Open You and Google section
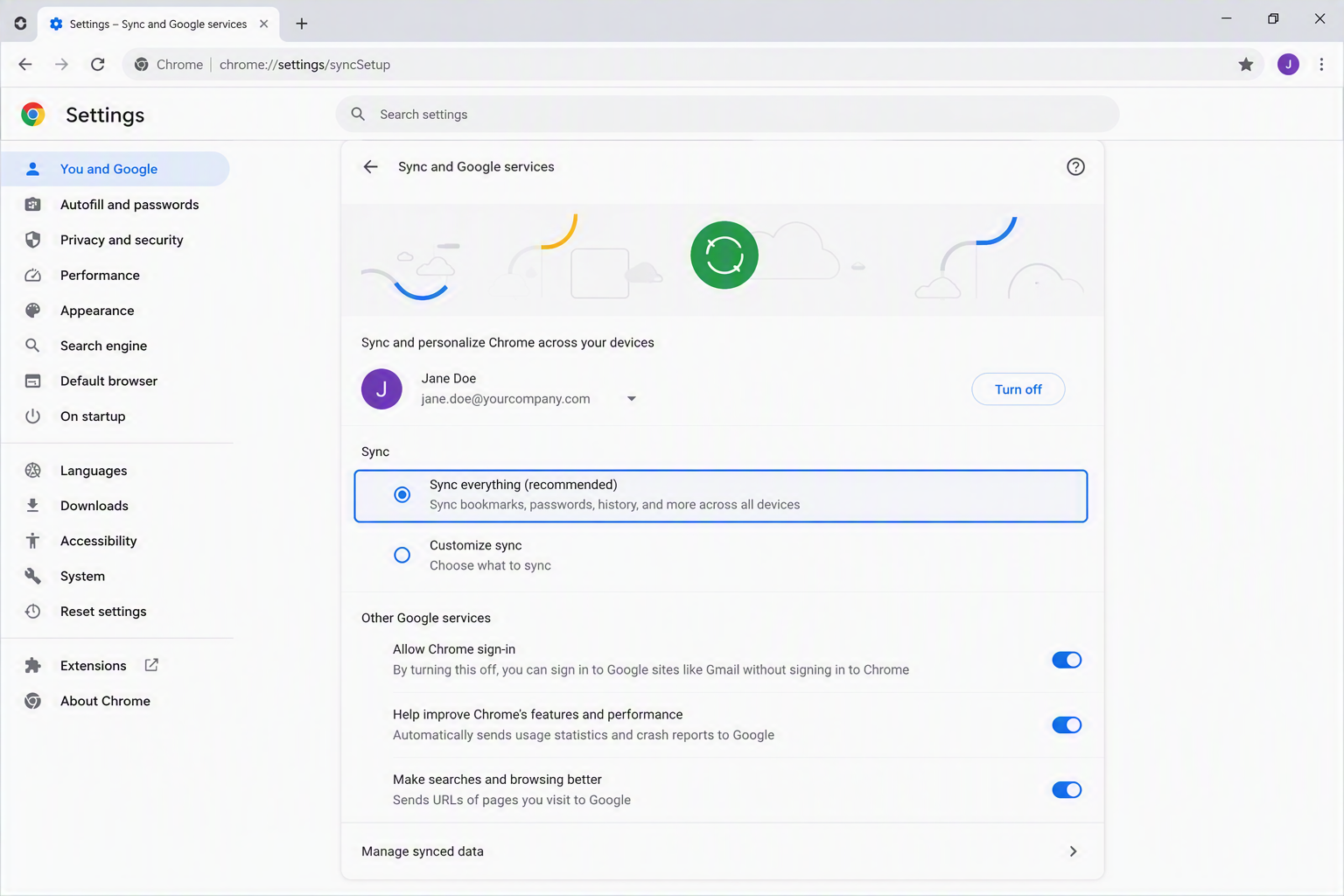This screenshot has height=896, width=1344. (x=115, y=169)
